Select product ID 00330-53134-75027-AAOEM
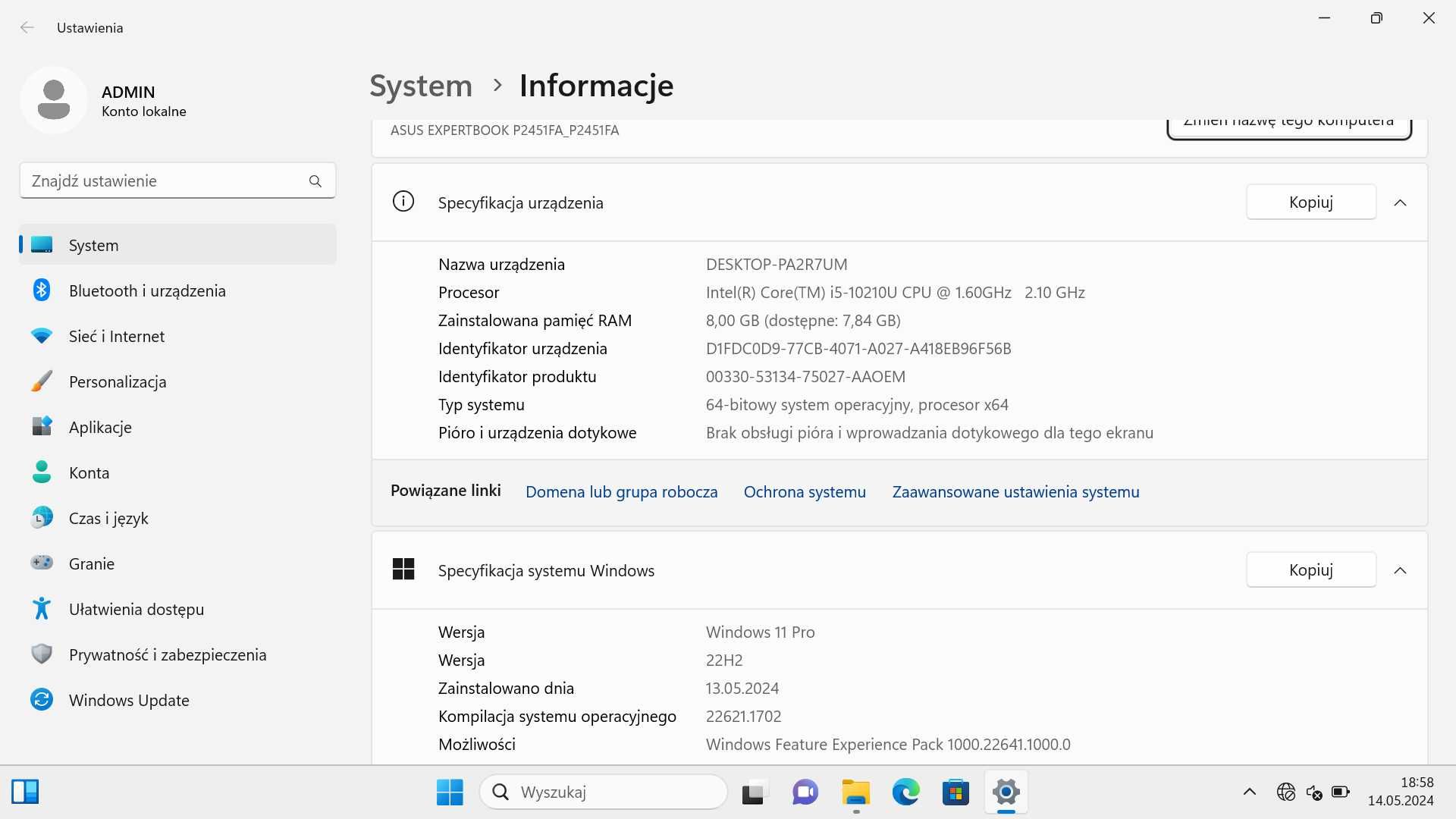 805,377
